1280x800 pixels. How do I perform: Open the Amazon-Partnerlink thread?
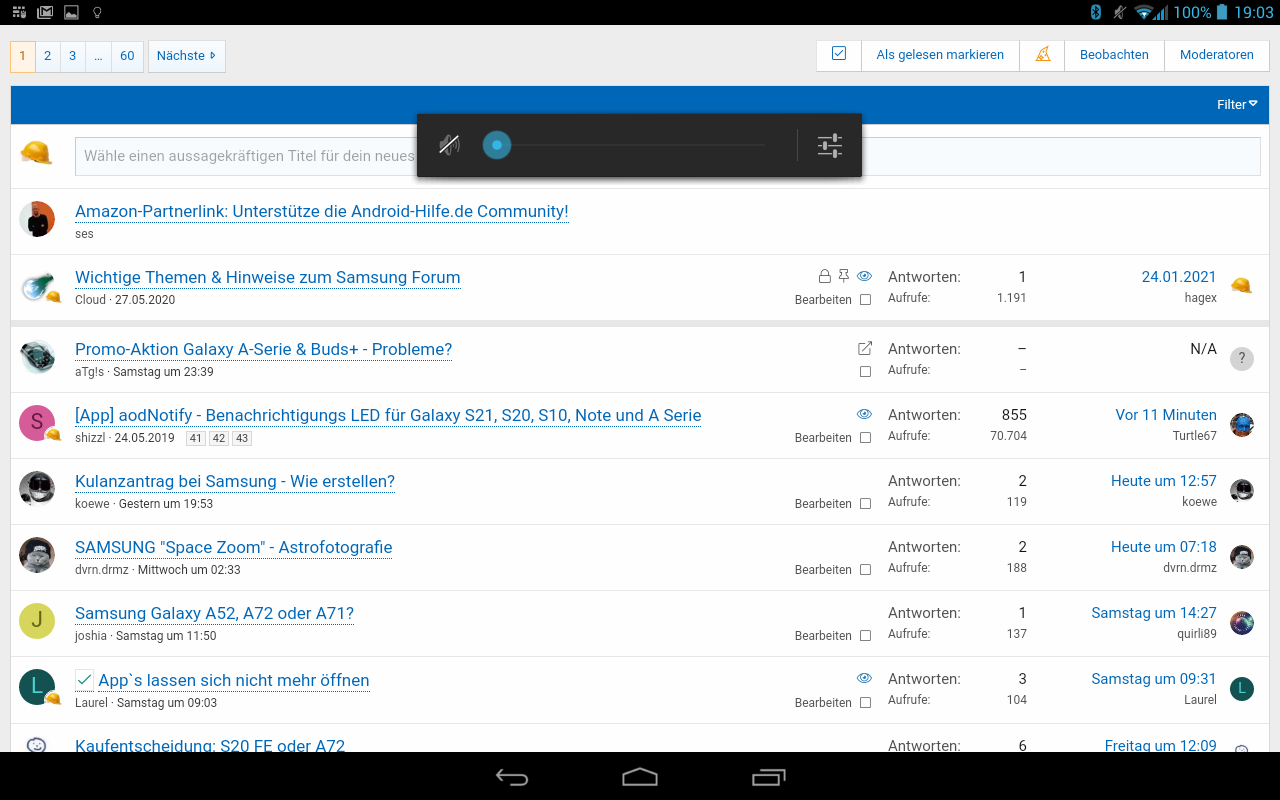click(x=321, y=211)
